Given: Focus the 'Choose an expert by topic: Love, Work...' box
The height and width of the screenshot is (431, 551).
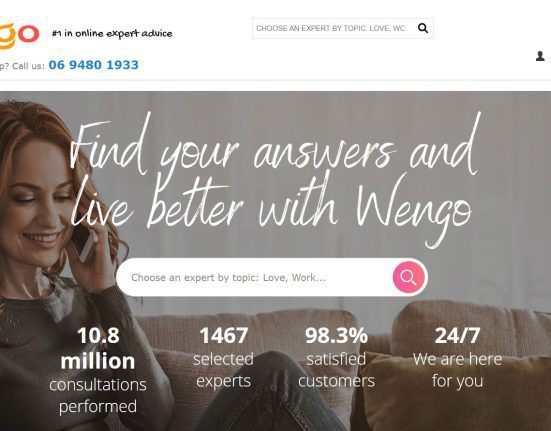Looking at the screenshot, I should [x=255, y=277].
